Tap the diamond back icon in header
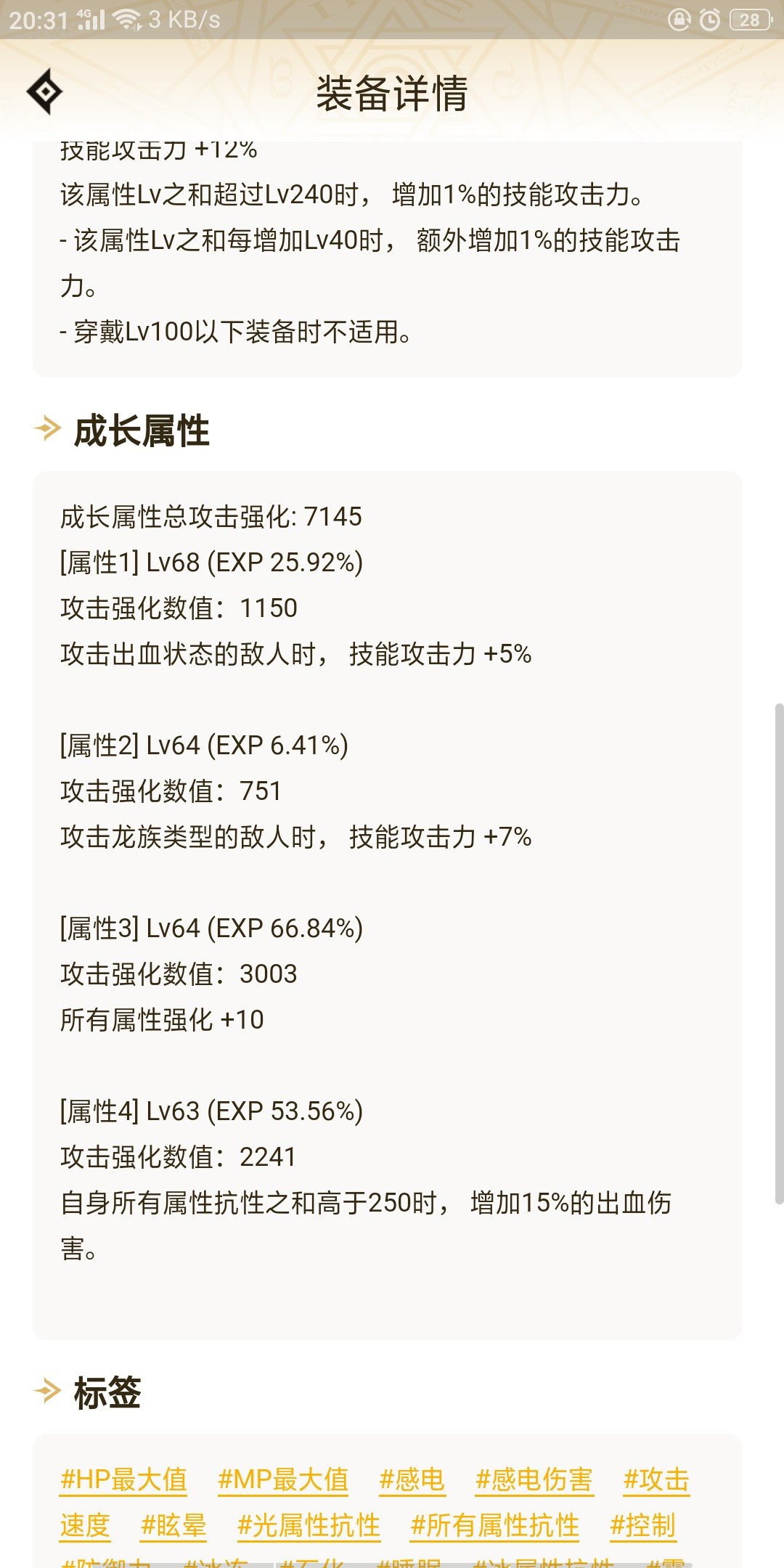The height and width of the screenshot is (1568, 784). 44,91
